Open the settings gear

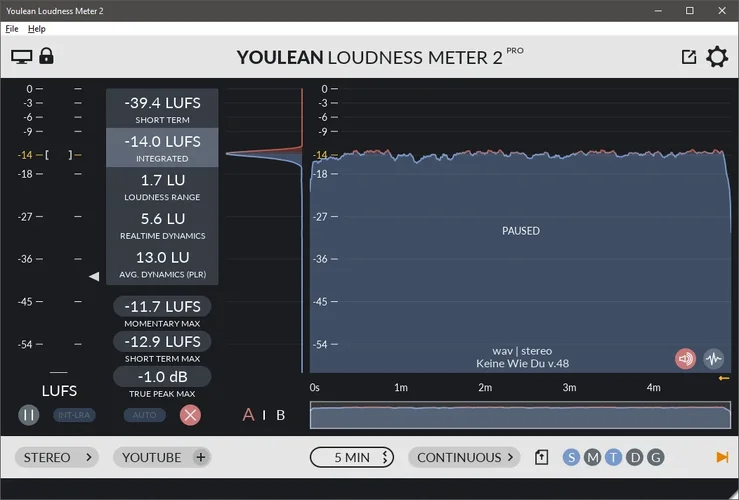[x=717, y=57]
